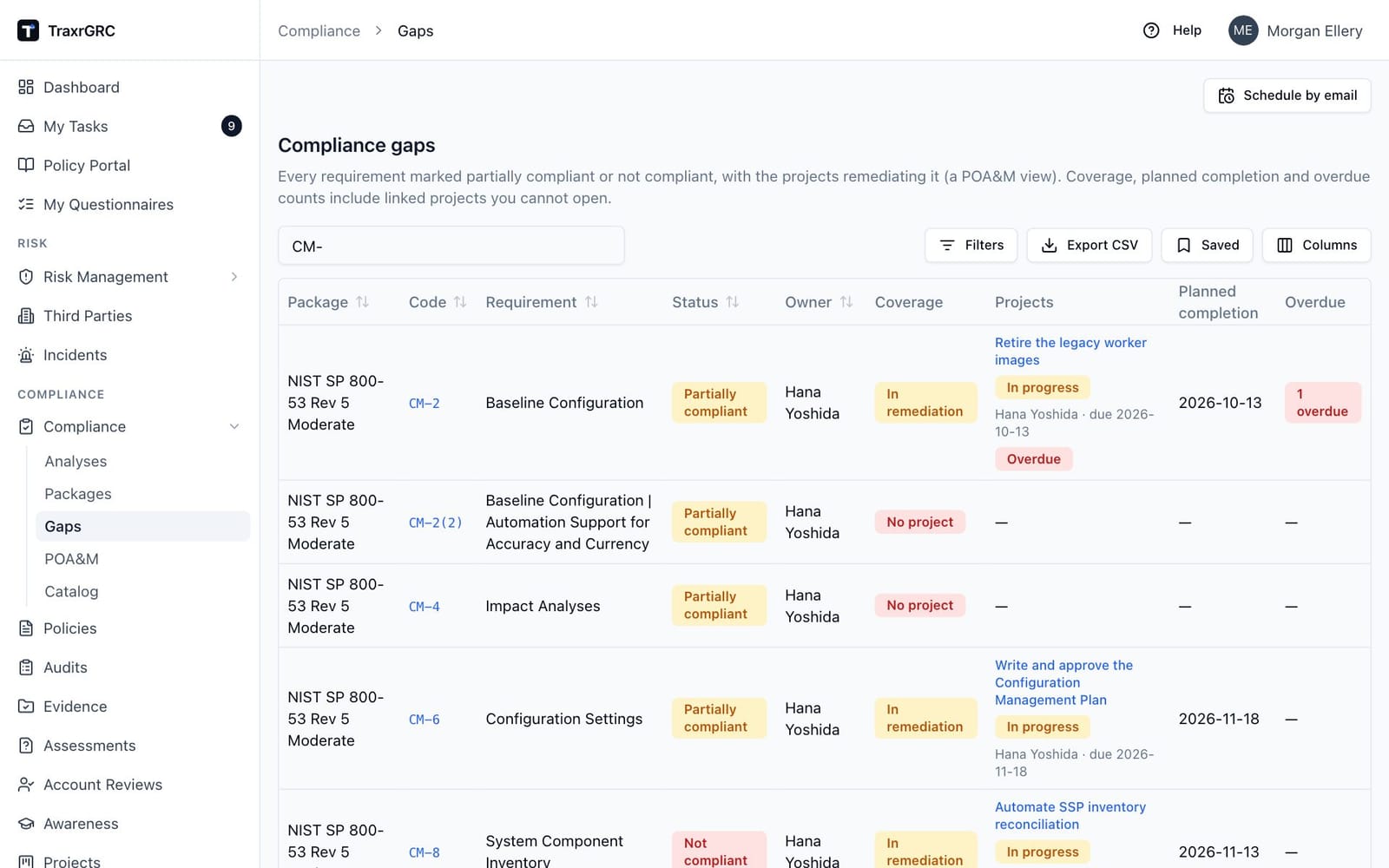Image resolution: width=1389 pixels, height=868 pixels.
Task: Click the TraxrGRC logo icon
Action: pyautogui.click(x=28, y=30)
